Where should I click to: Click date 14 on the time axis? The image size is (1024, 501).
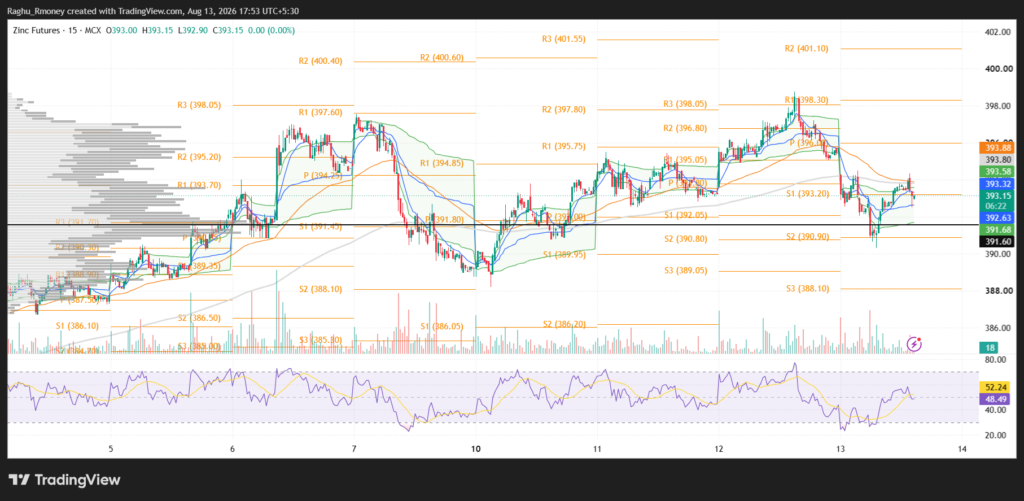tap(961, 448)
